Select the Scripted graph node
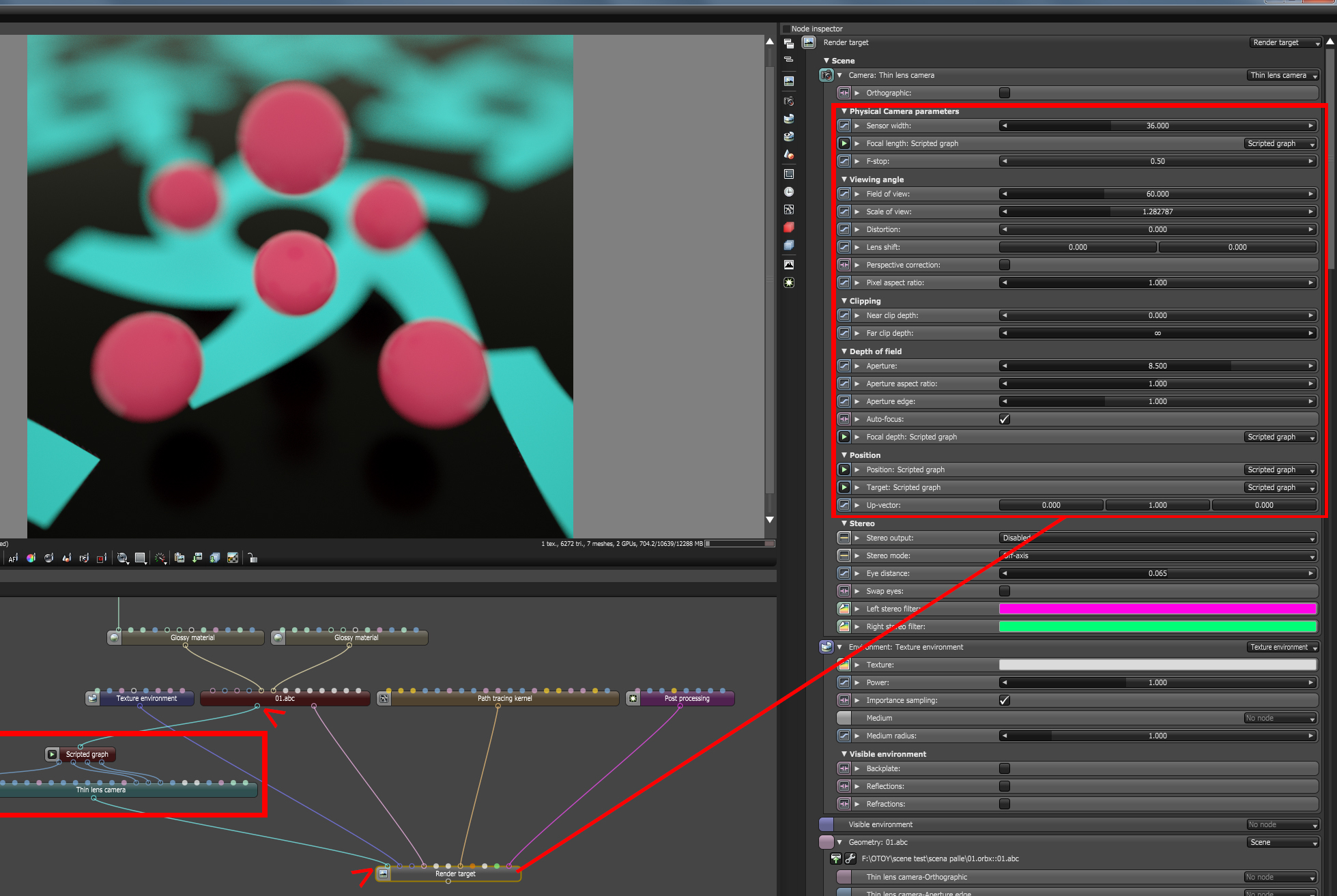1337x896 pixels. tap(87, 754)
